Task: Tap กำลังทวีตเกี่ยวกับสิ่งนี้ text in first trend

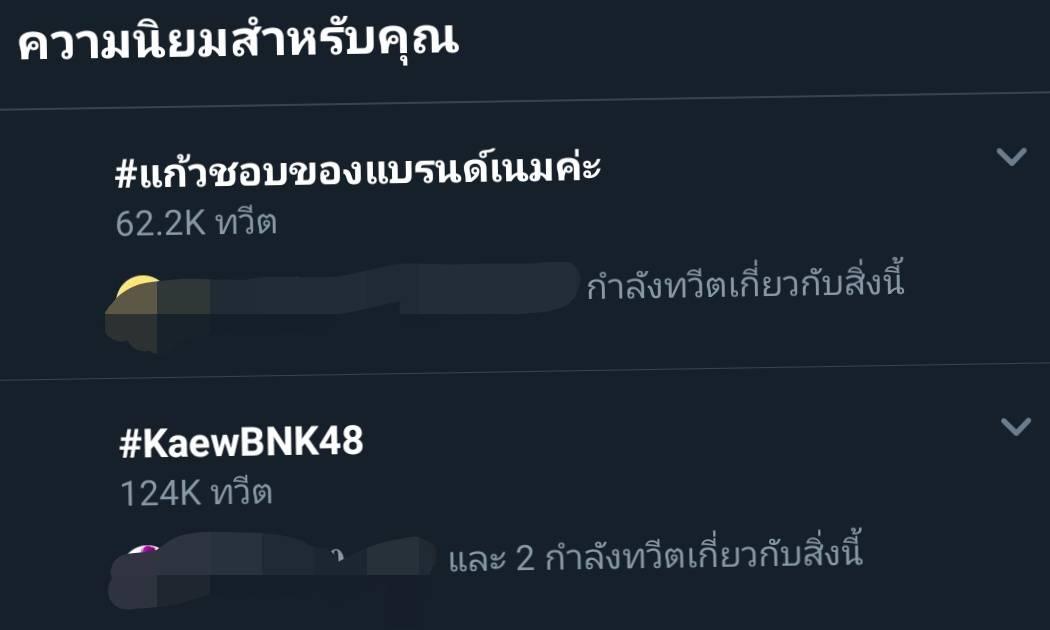Action: pyautogui.click(x=745, y=281)
